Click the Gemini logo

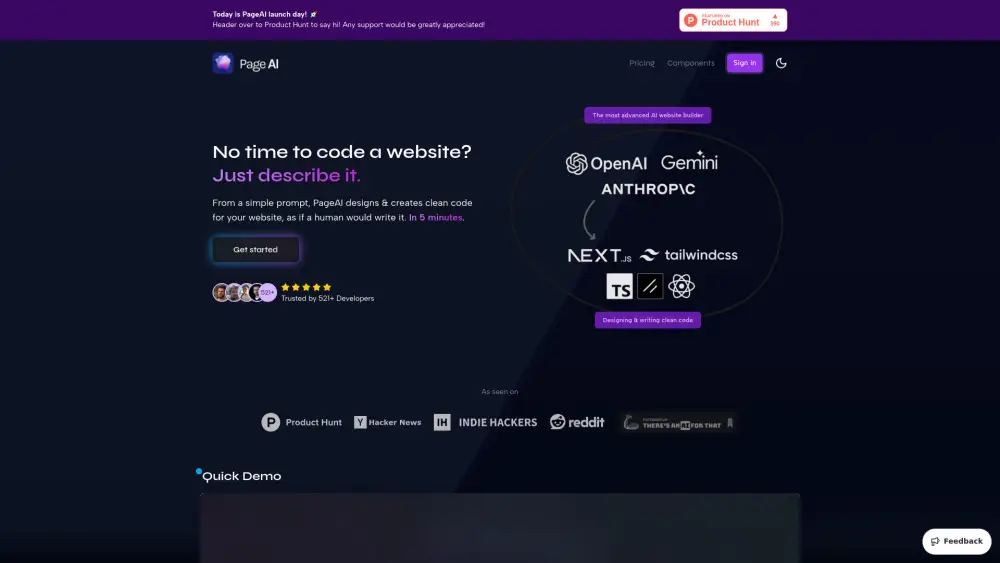pyautogui.click(x=689, y=161)
